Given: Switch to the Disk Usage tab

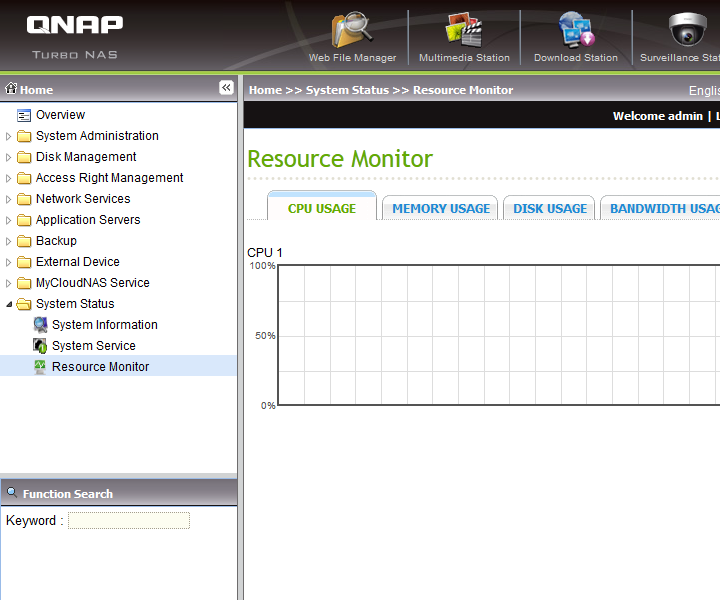Looking at the screenshot, I should 550,209.
